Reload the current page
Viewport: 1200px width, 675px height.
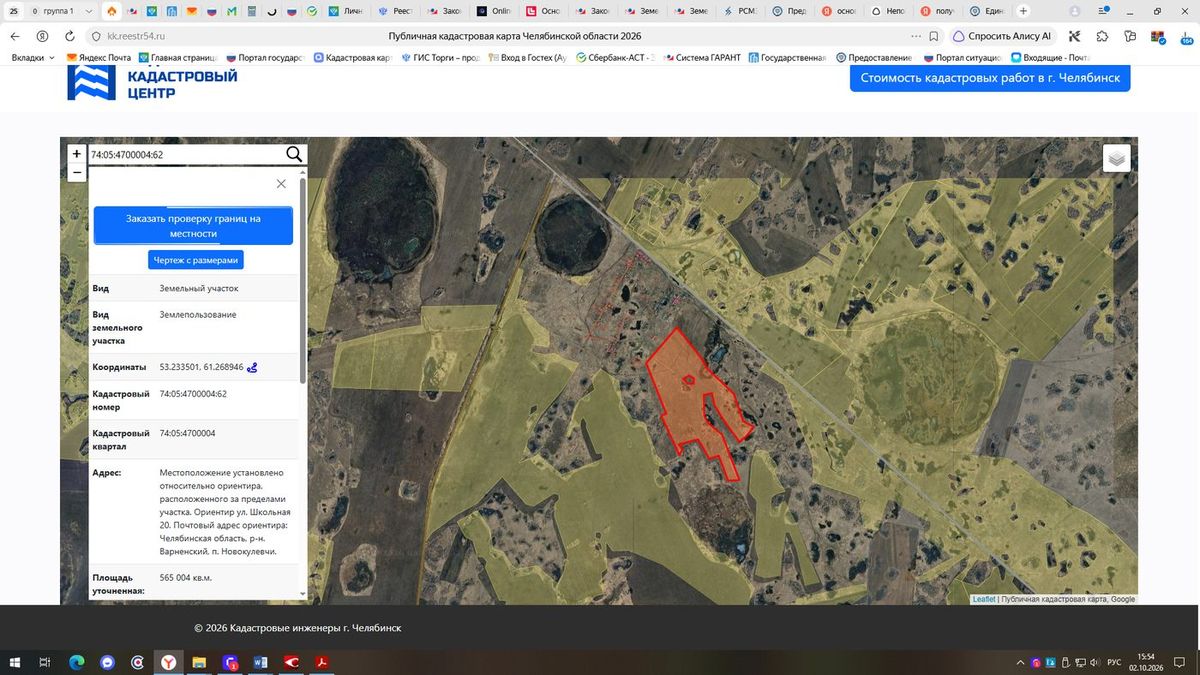click(x=69, y=36)
